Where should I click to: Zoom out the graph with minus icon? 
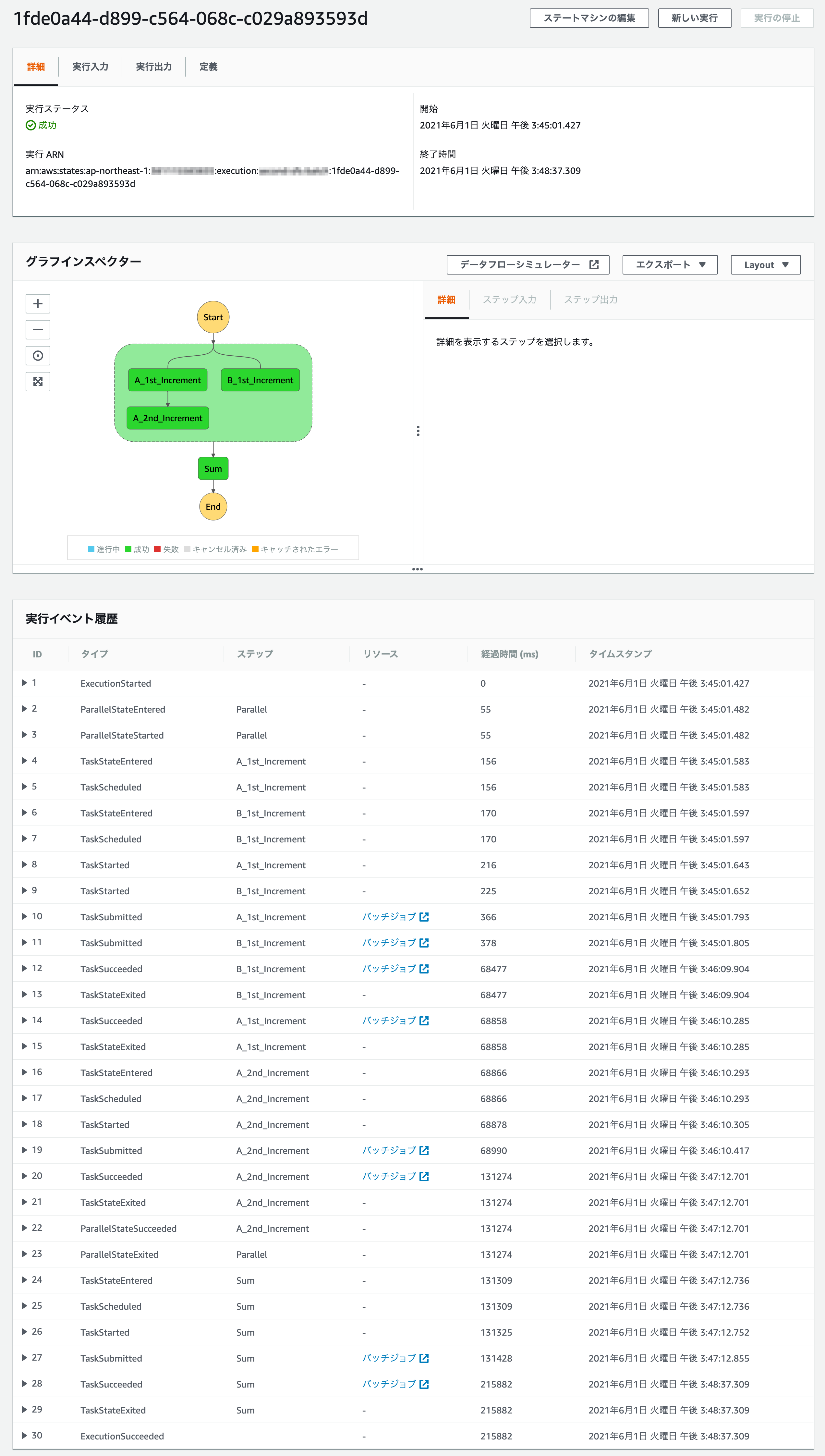coord(38,330)
